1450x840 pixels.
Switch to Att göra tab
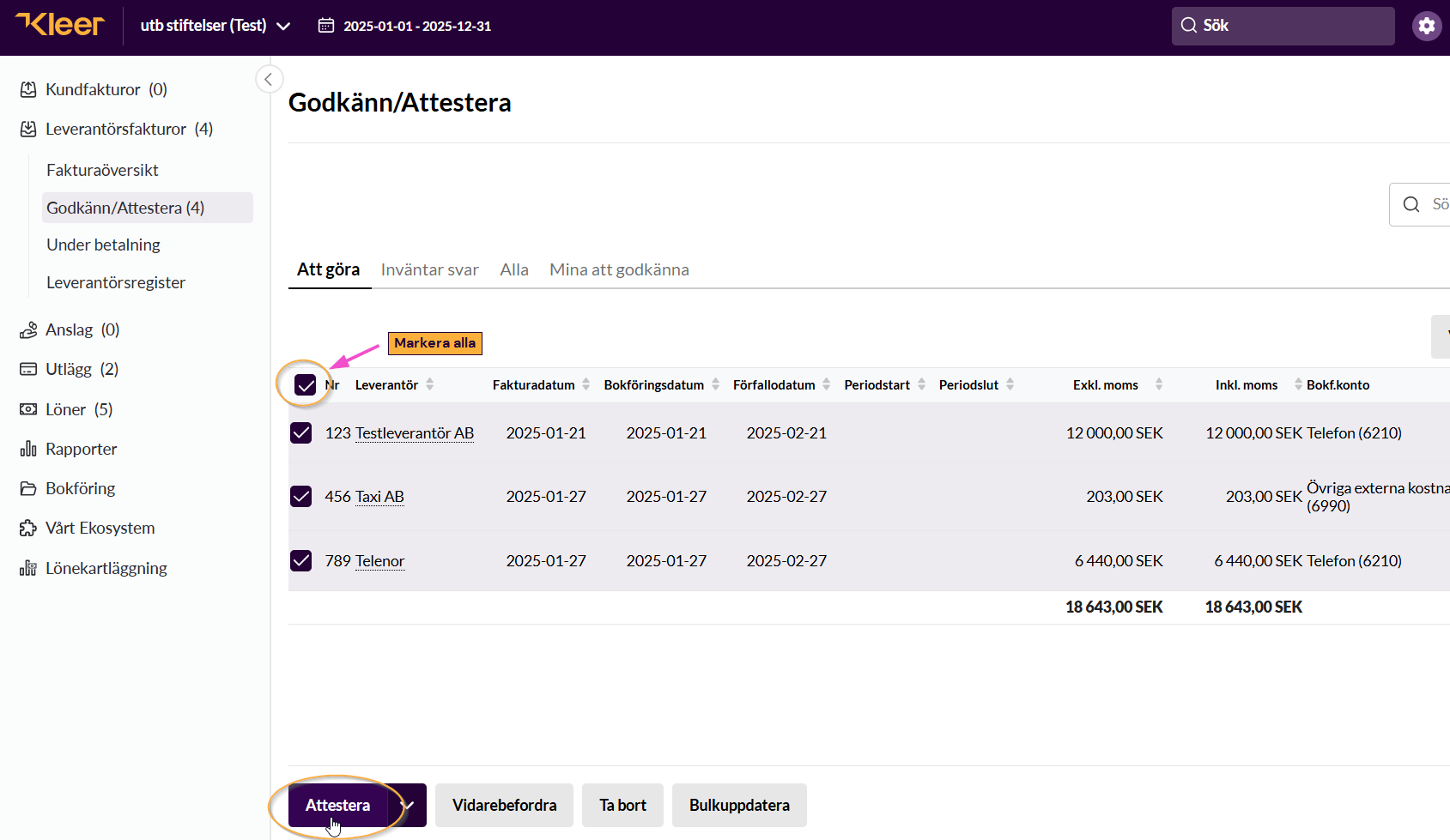(x=329, y=269)
